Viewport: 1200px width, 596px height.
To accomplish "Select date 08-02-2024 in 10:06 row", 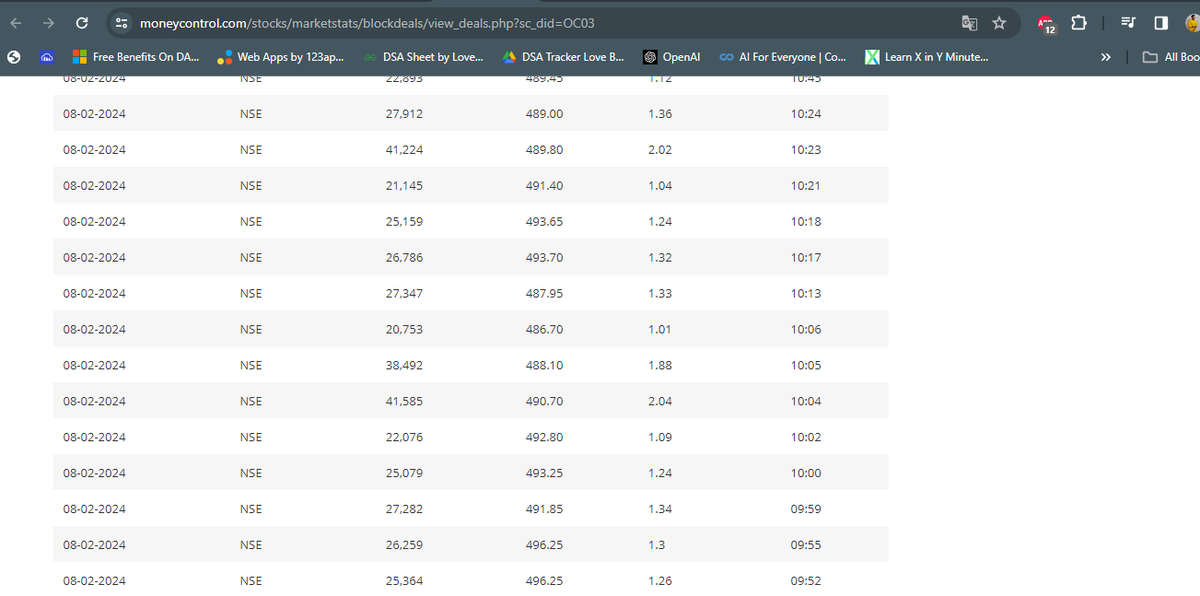I will 94,330.
